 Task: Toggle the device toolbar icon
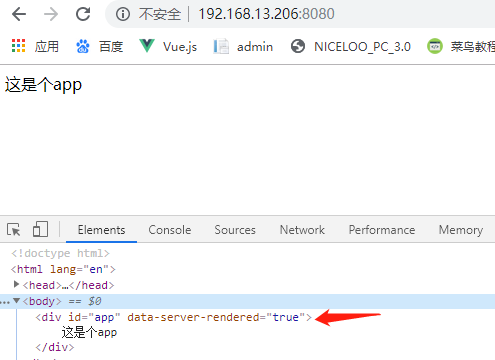point(40,229)
